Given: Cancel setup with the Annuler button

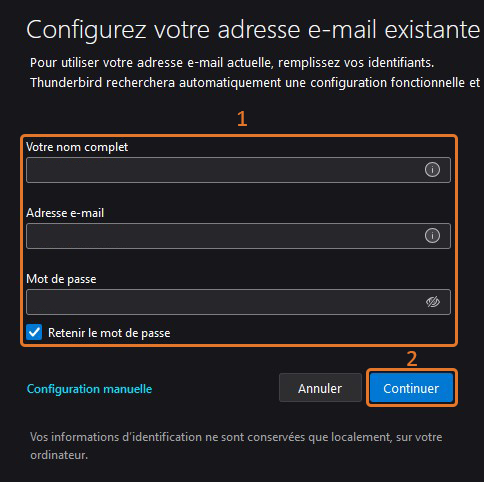Looking at the screenshot, I should coord(320,388).
